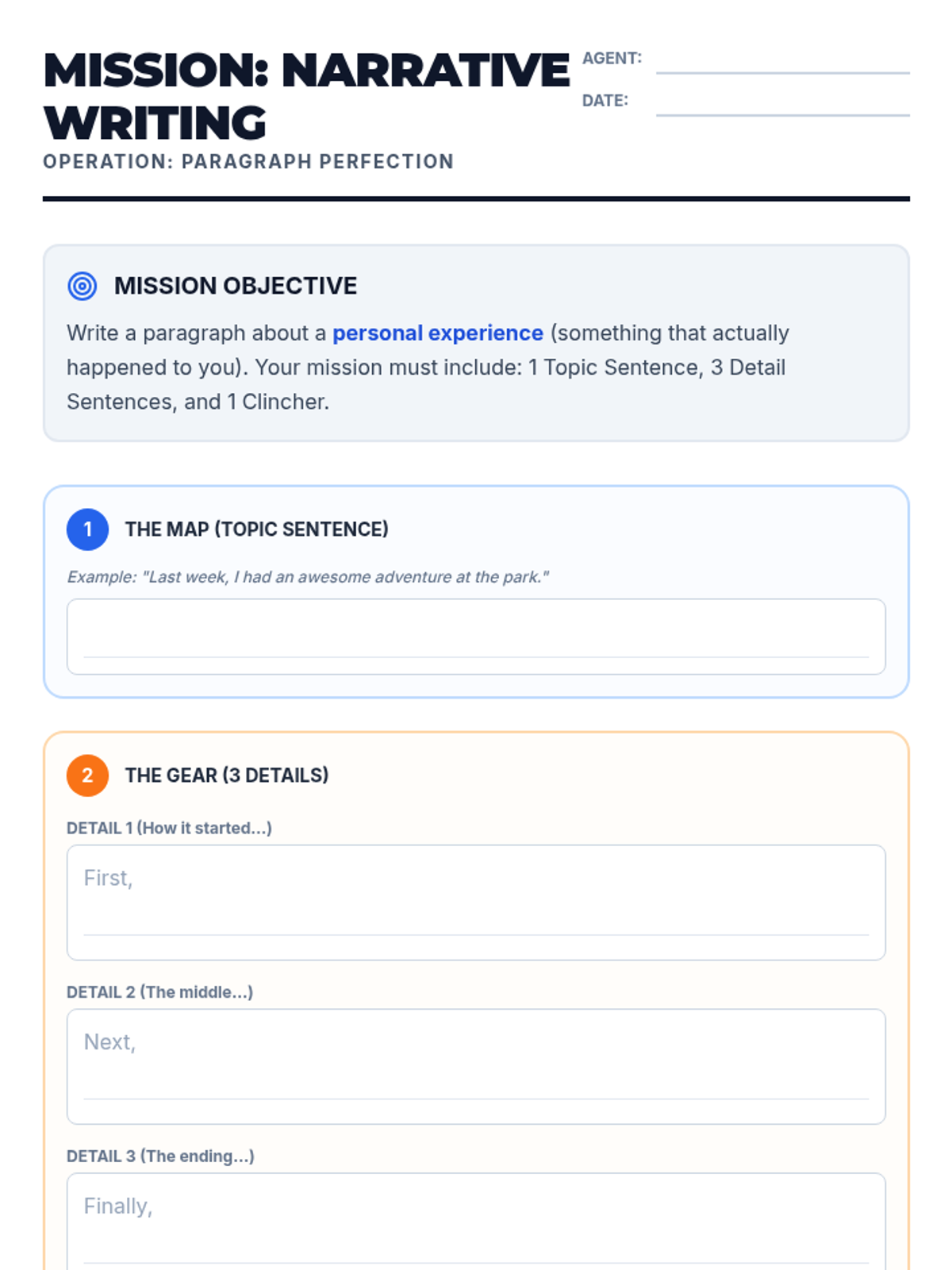Click the orange number 2 badge
Screen dimensions: 952x1270
87,775
